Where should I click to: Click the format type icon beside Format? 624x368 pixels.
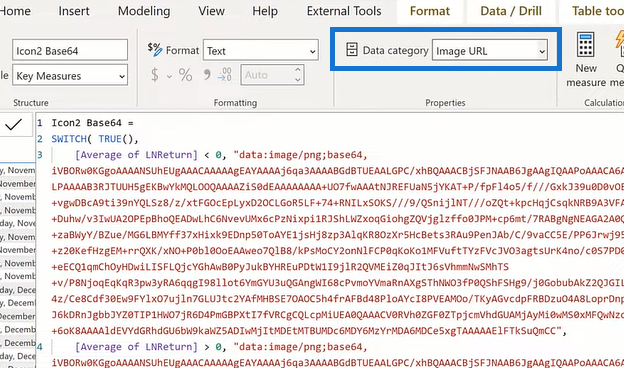(154, 50)
